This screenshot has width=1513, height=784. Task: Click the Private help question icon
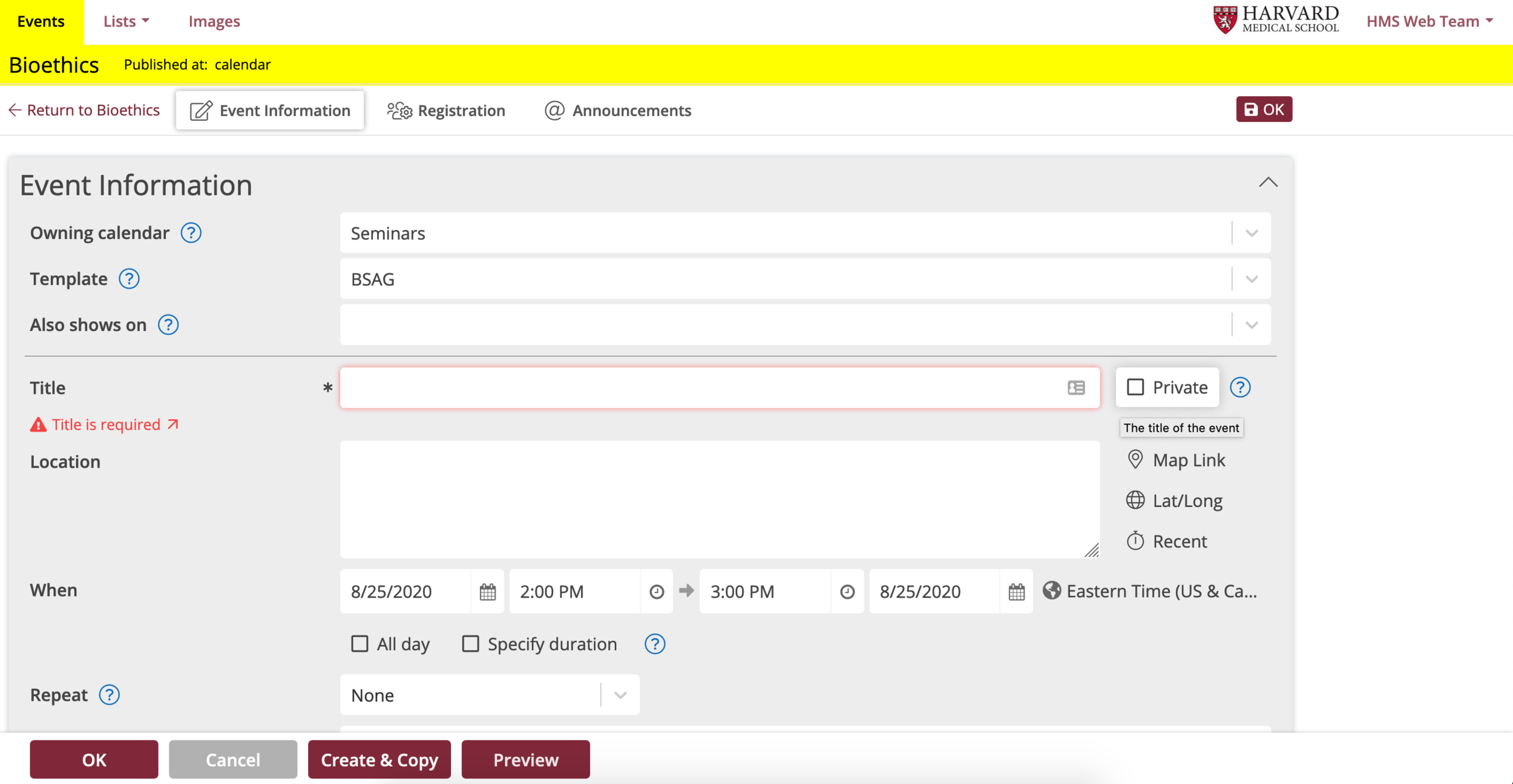click(x=1240, y=387)
